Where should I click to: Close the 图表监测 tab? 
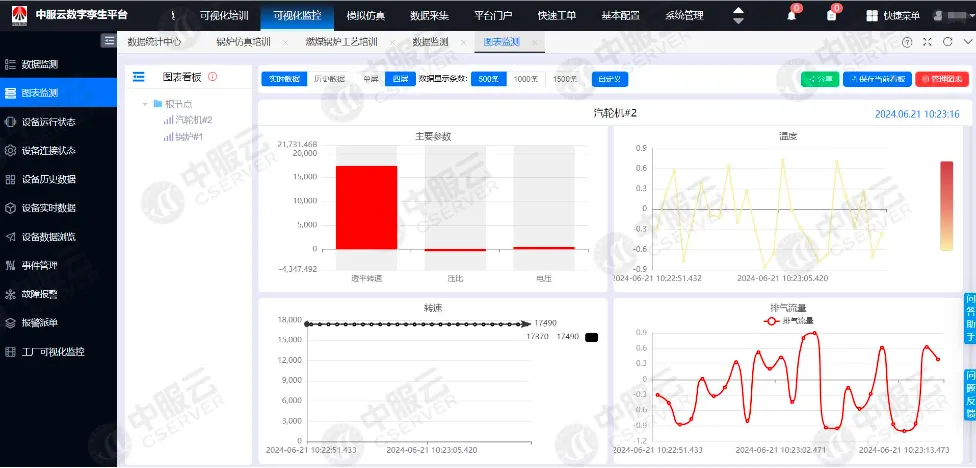533,42
